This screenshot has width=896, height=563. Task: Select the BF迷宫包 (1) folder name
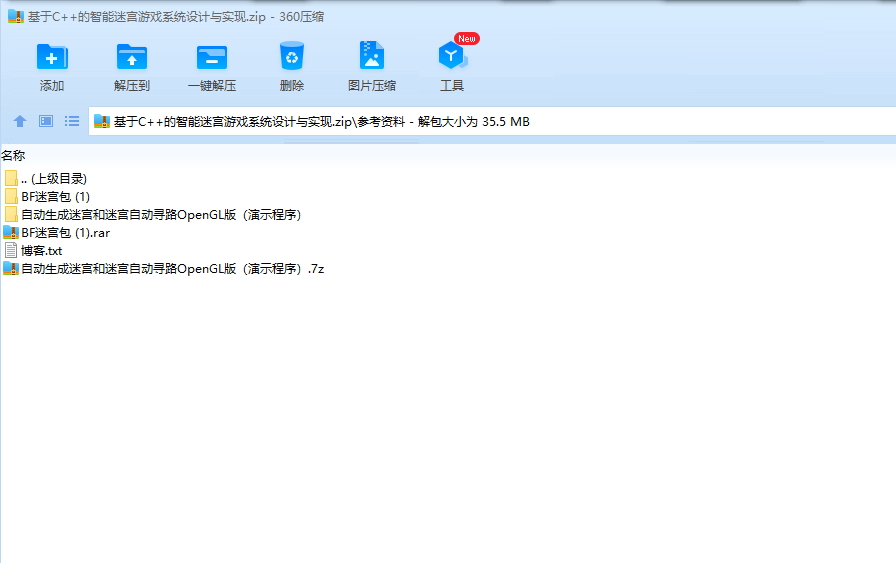coord(55,197)
